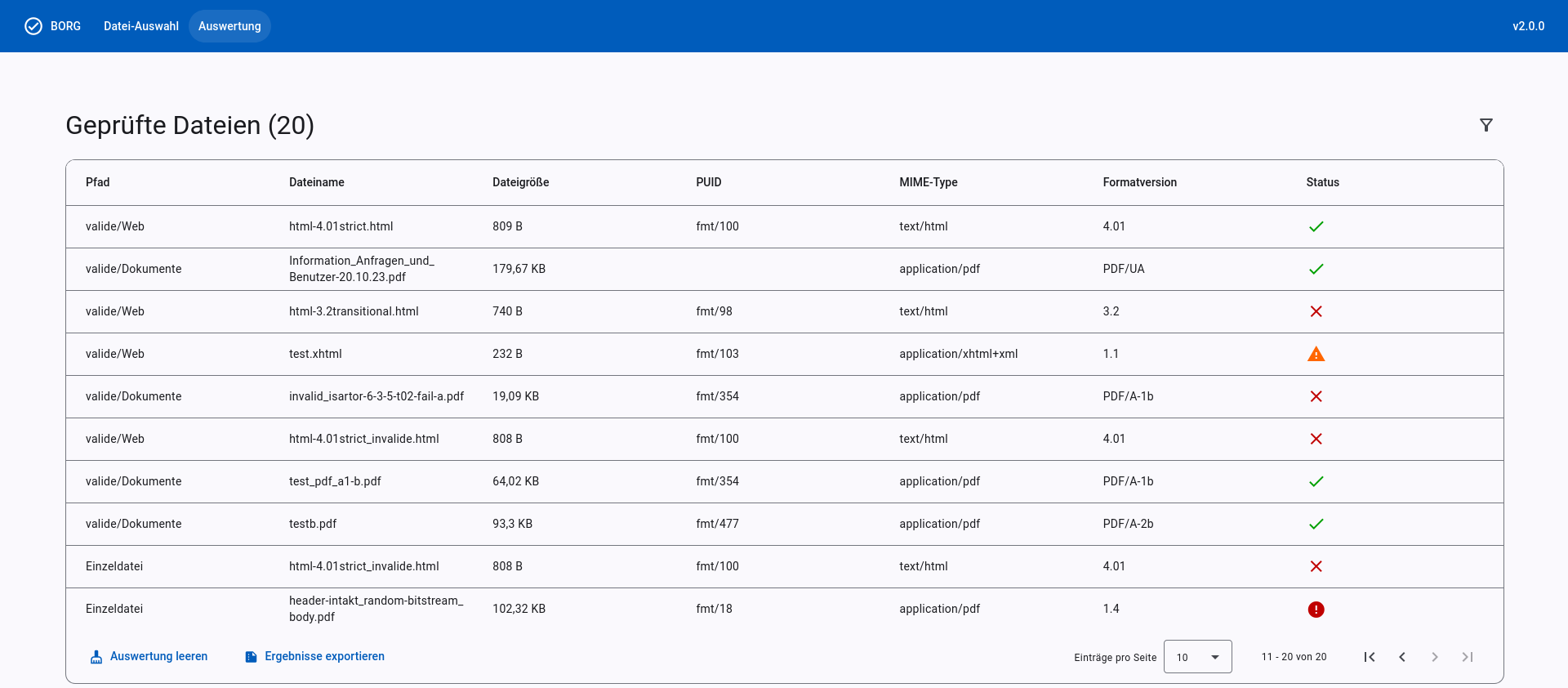Click the fmt/18 PUID cell

(x=714, y=609)
